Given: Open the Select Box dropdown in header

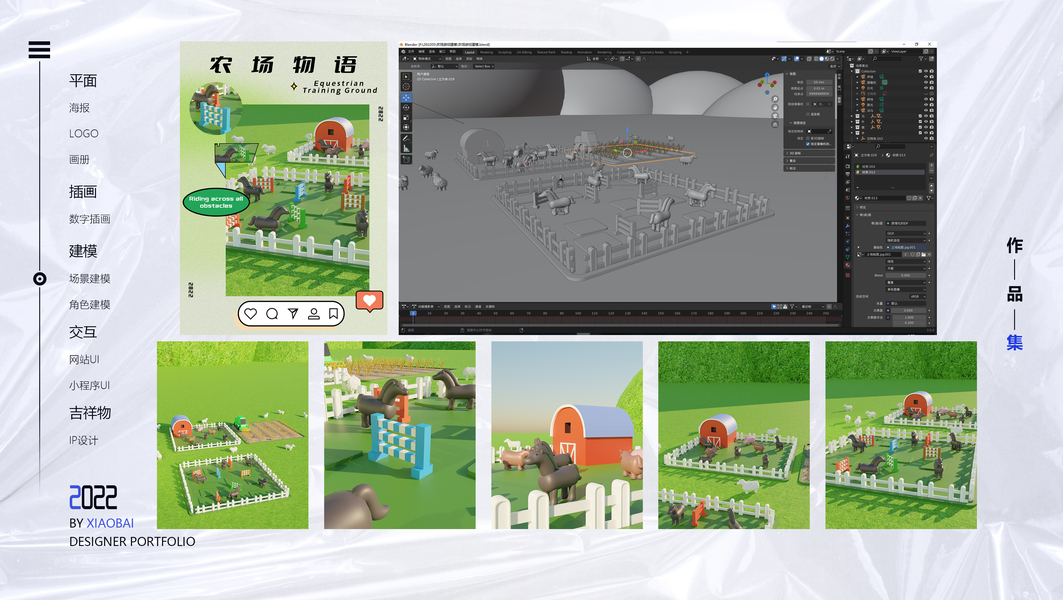Looking at the screenshot, I should (x=484, y=66).
